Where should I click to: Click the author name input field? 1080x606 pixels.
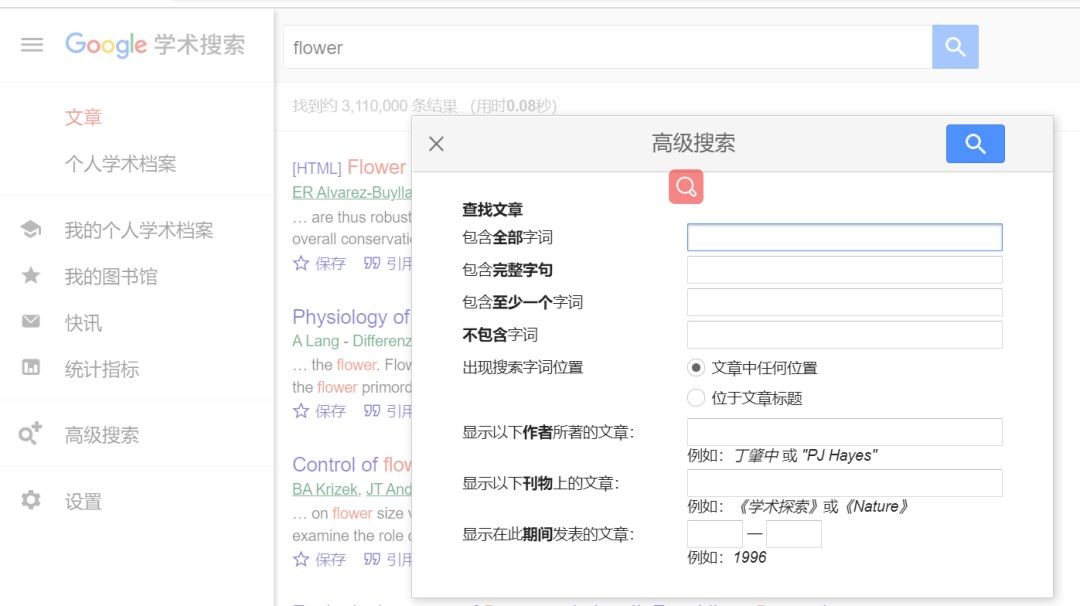[x=844, y=432]
